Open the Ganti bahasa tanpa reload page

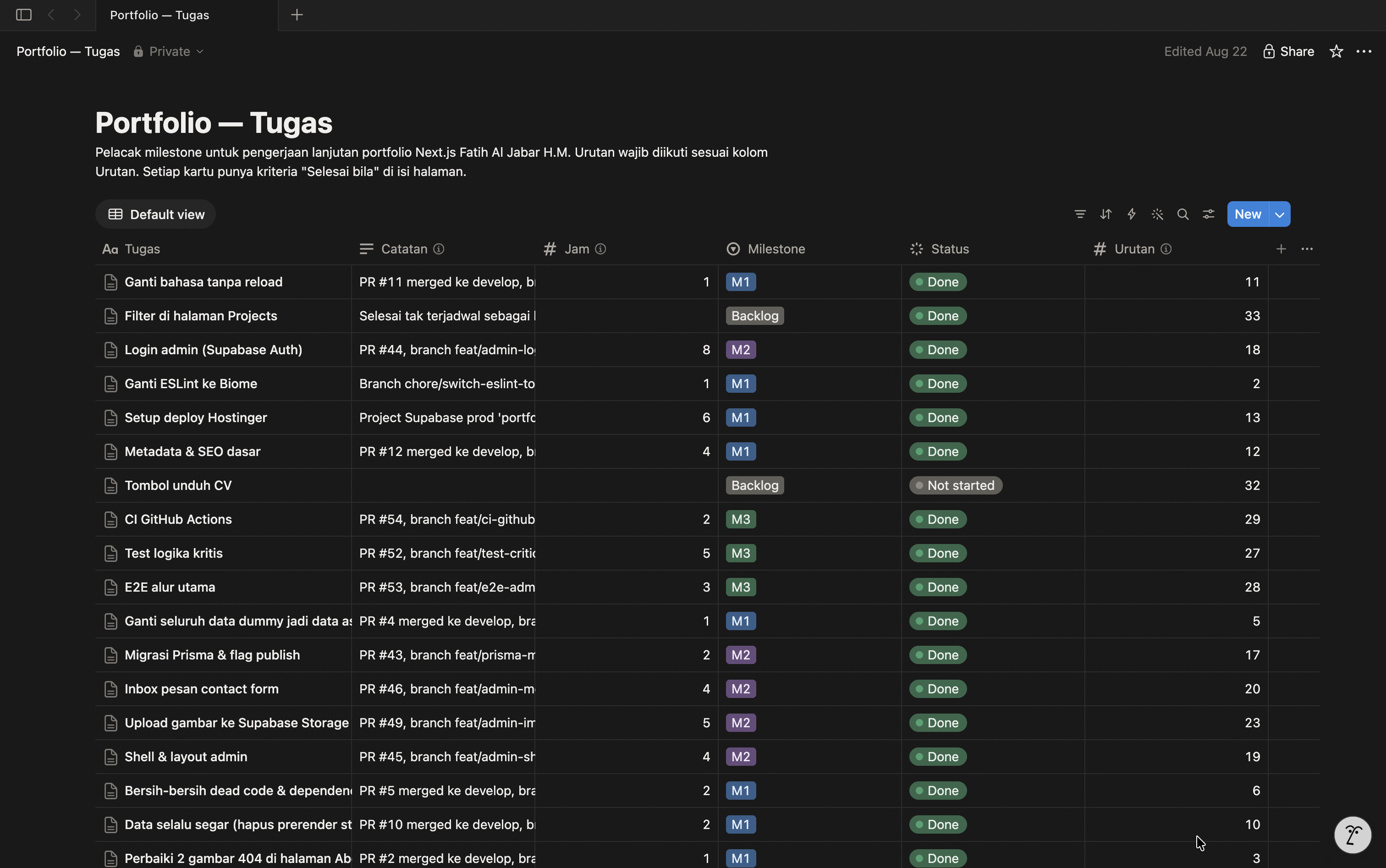[x=203, y=282]
